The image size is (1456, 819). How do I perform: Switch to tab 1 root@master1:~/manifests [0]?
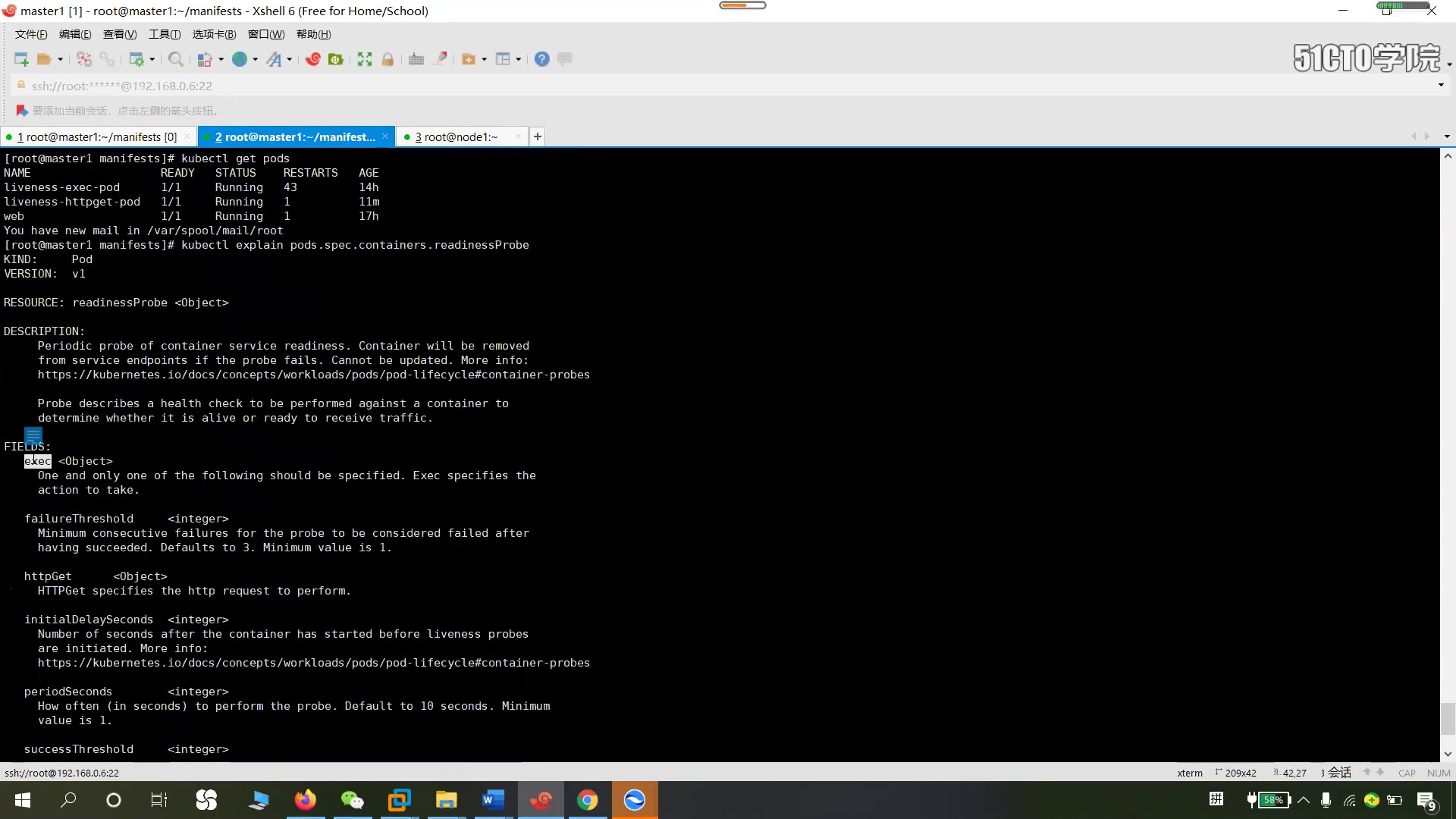(97, 136)
